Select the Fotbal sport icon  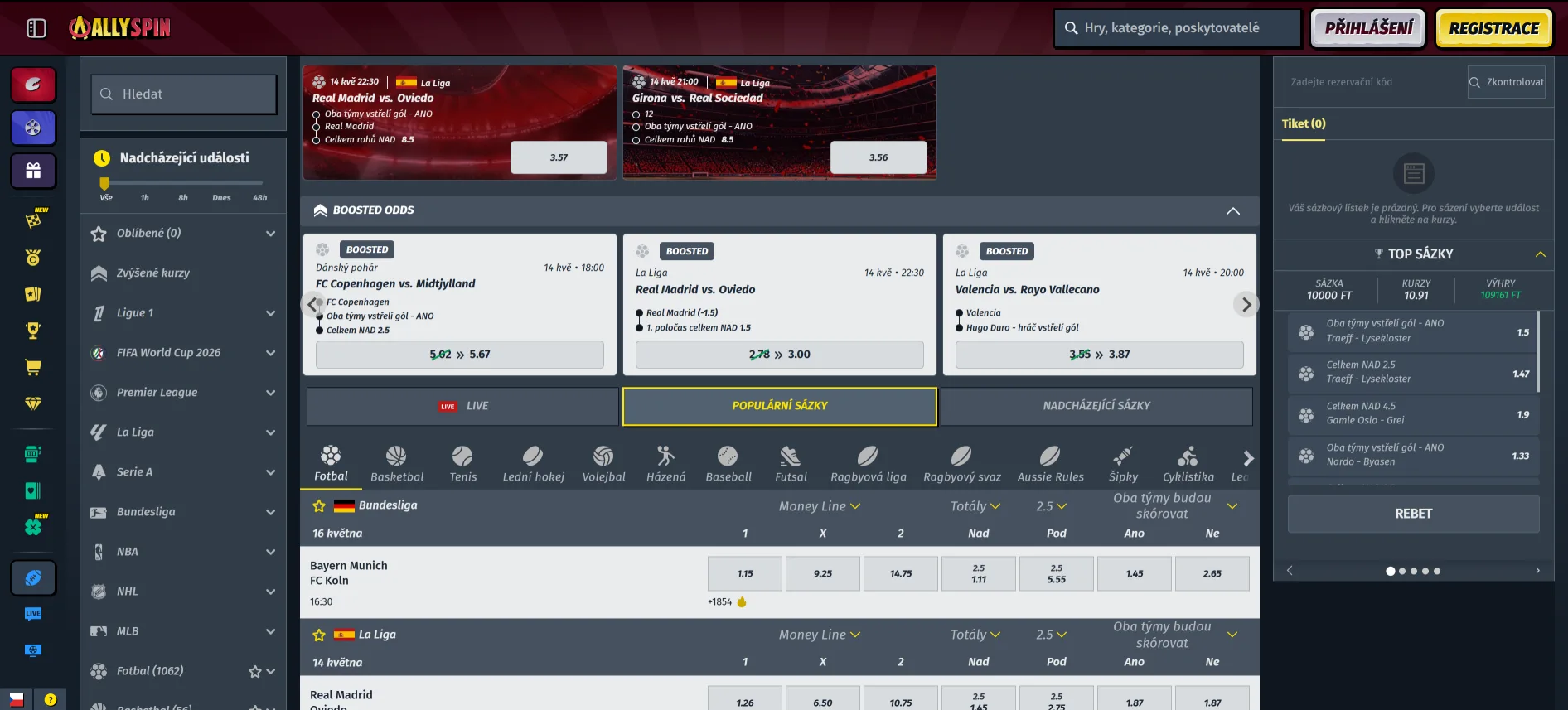click(x=331, y=464)
